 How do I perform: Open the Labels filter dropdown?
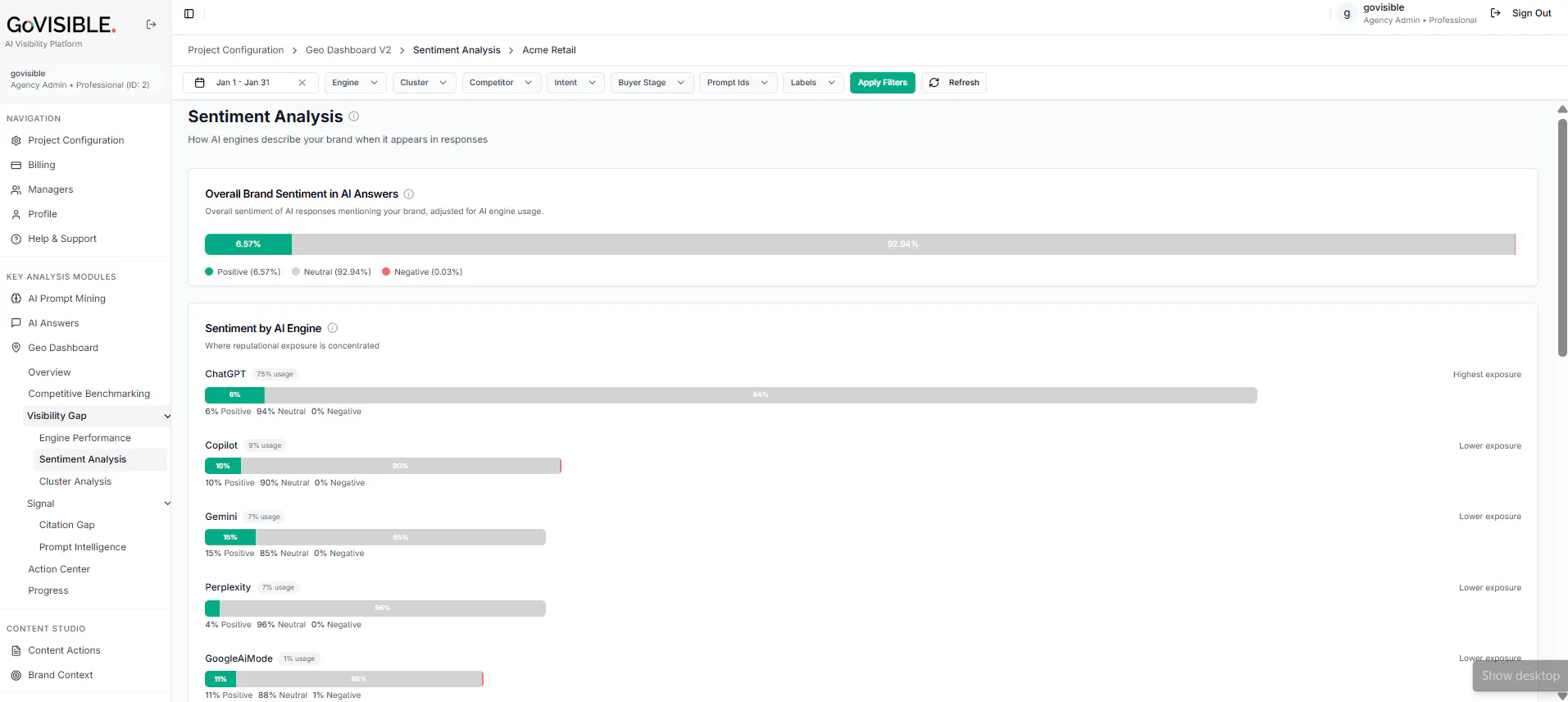pyautogui.click(x=813, y=83)
